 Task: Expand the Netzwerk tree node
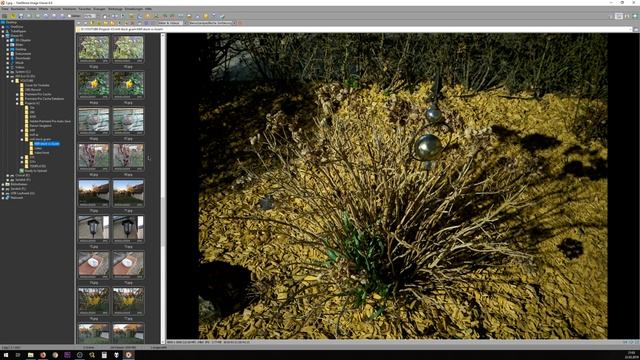(x=3, y=198)
